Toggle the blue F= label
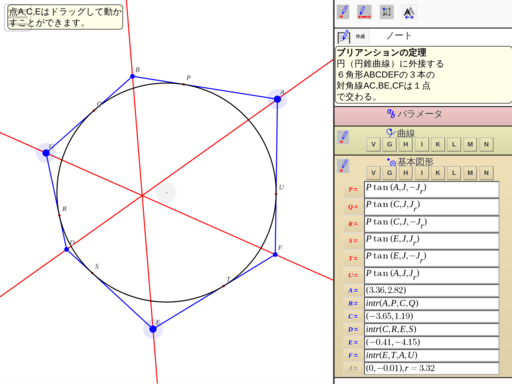512x384 pixels. point(353,355)
